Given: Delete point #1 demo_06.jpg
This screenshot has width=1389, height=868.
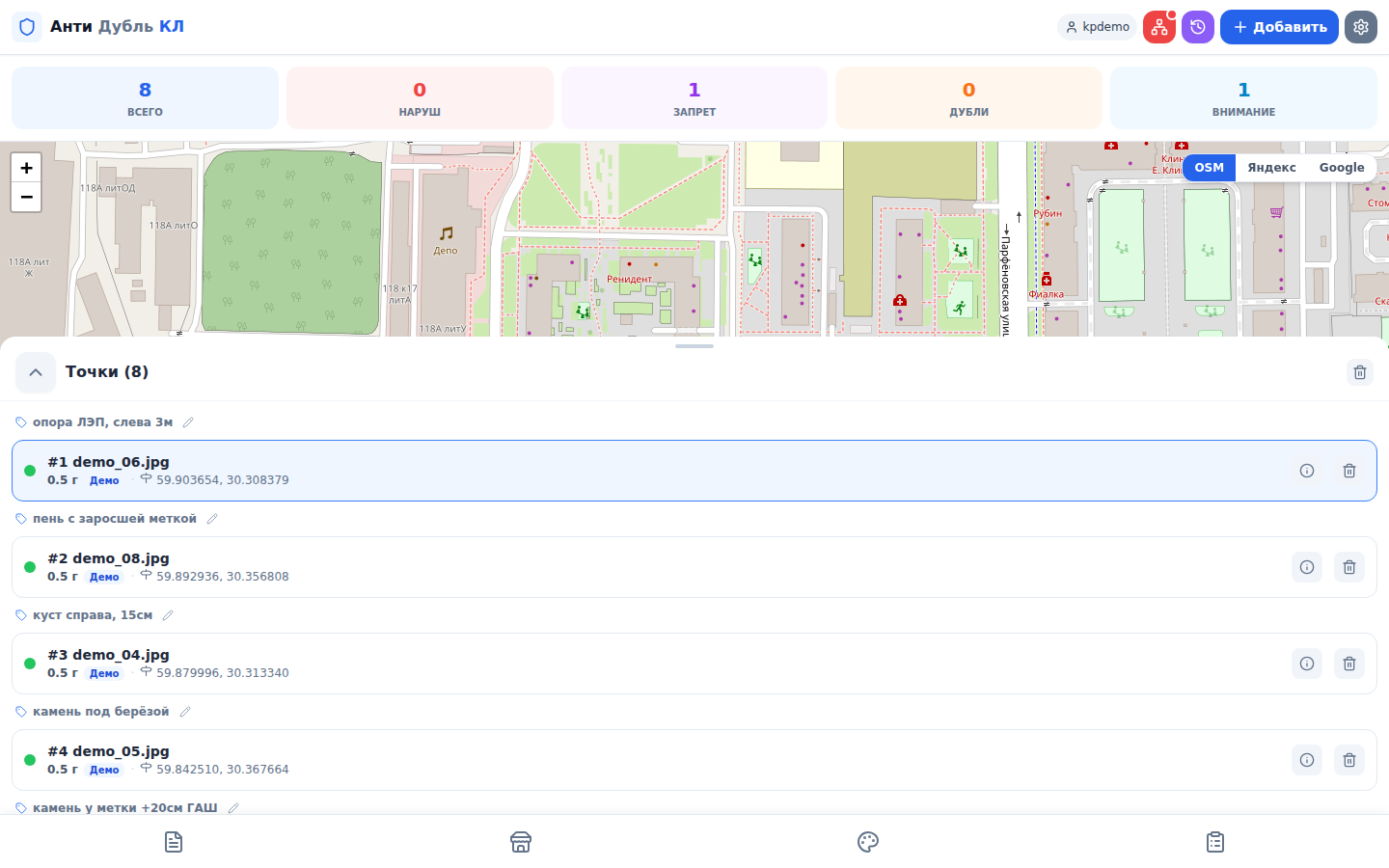Looking at the screenshot, I should point(1349,471).
